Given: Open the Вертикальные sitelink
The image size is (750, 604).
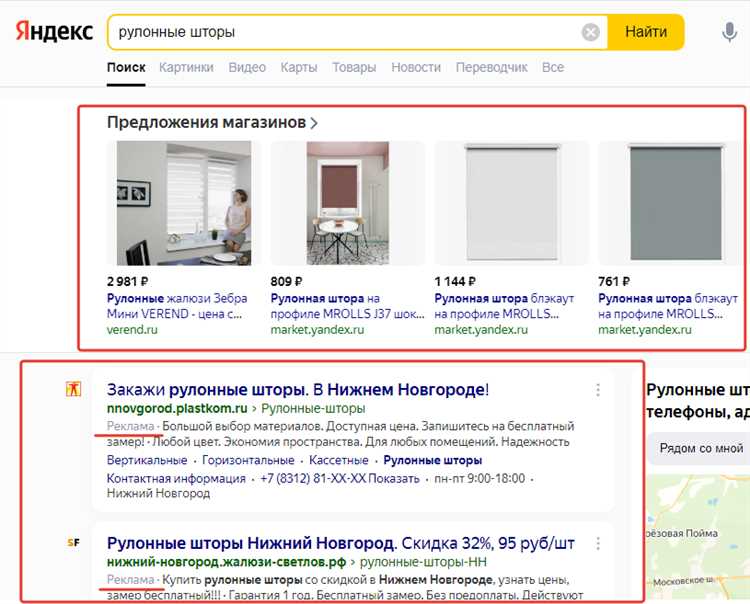Looking at the screenshot, I should (147, 461).
